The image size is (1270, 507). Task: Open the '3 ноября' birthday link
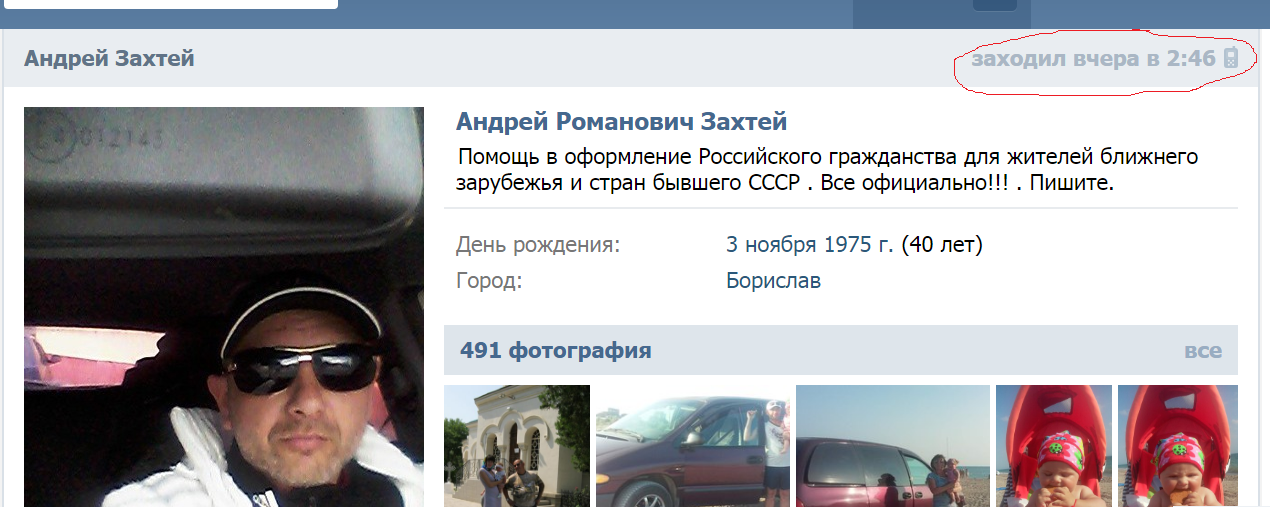point(773,244)
